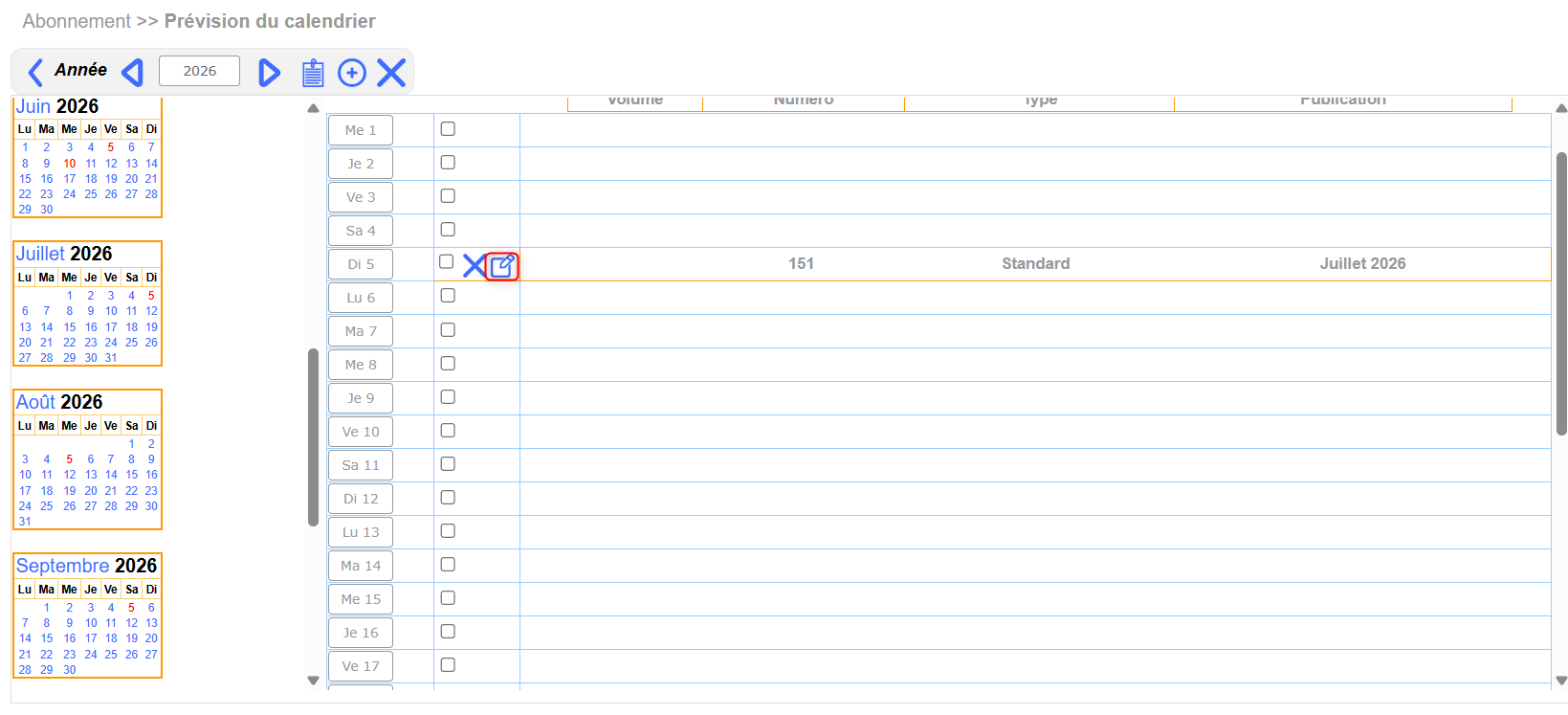Select 14 in the Septembre 2026 calendar
The width and height of the screenshot is (1568, 715).
pyautogui.click(x=25, y=638)
